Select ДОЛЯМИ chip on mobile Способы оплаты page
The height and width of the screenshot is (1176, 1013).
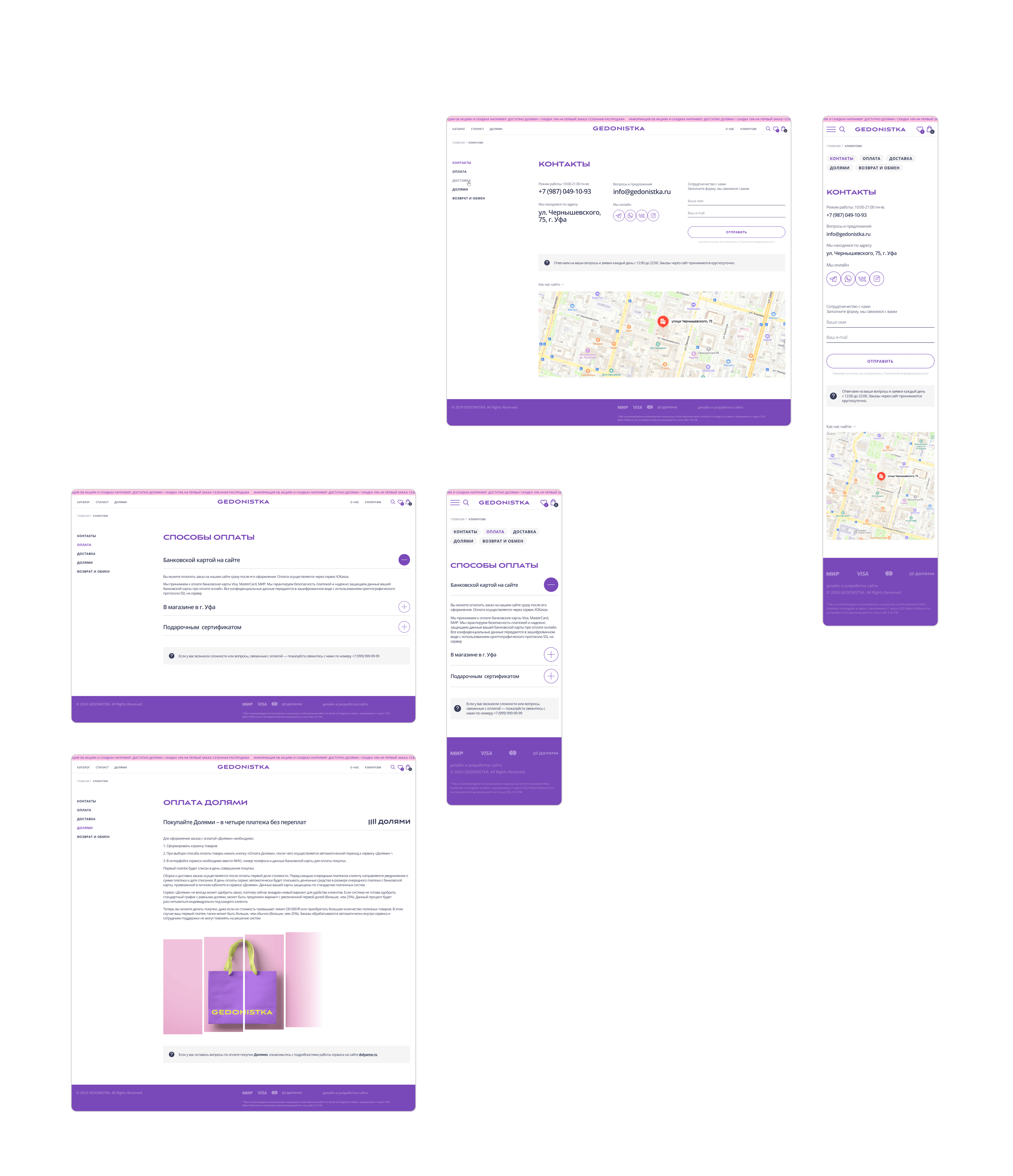coord(463,541)
